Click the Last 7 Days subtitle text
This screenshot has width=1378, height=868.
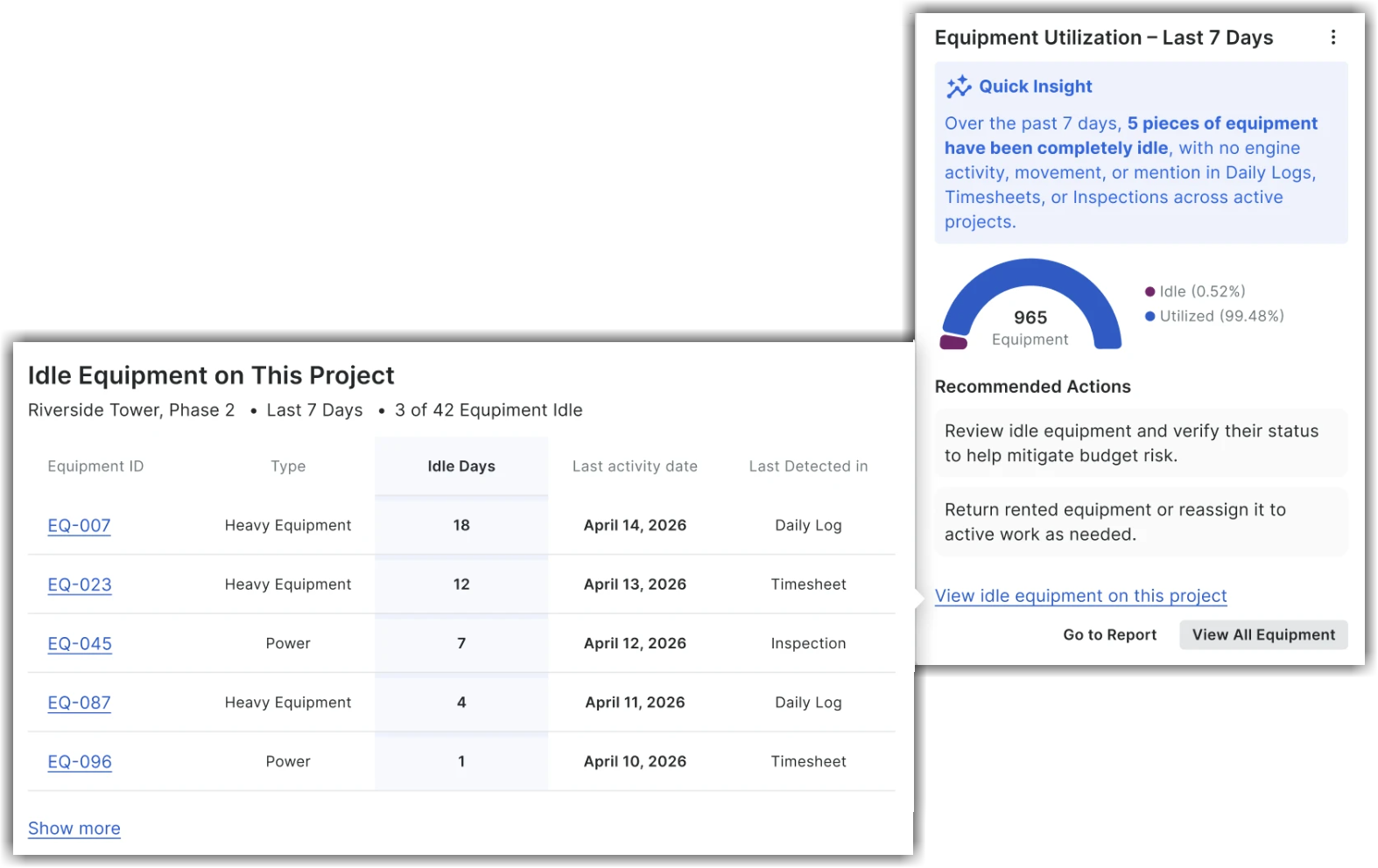(314, 410)
